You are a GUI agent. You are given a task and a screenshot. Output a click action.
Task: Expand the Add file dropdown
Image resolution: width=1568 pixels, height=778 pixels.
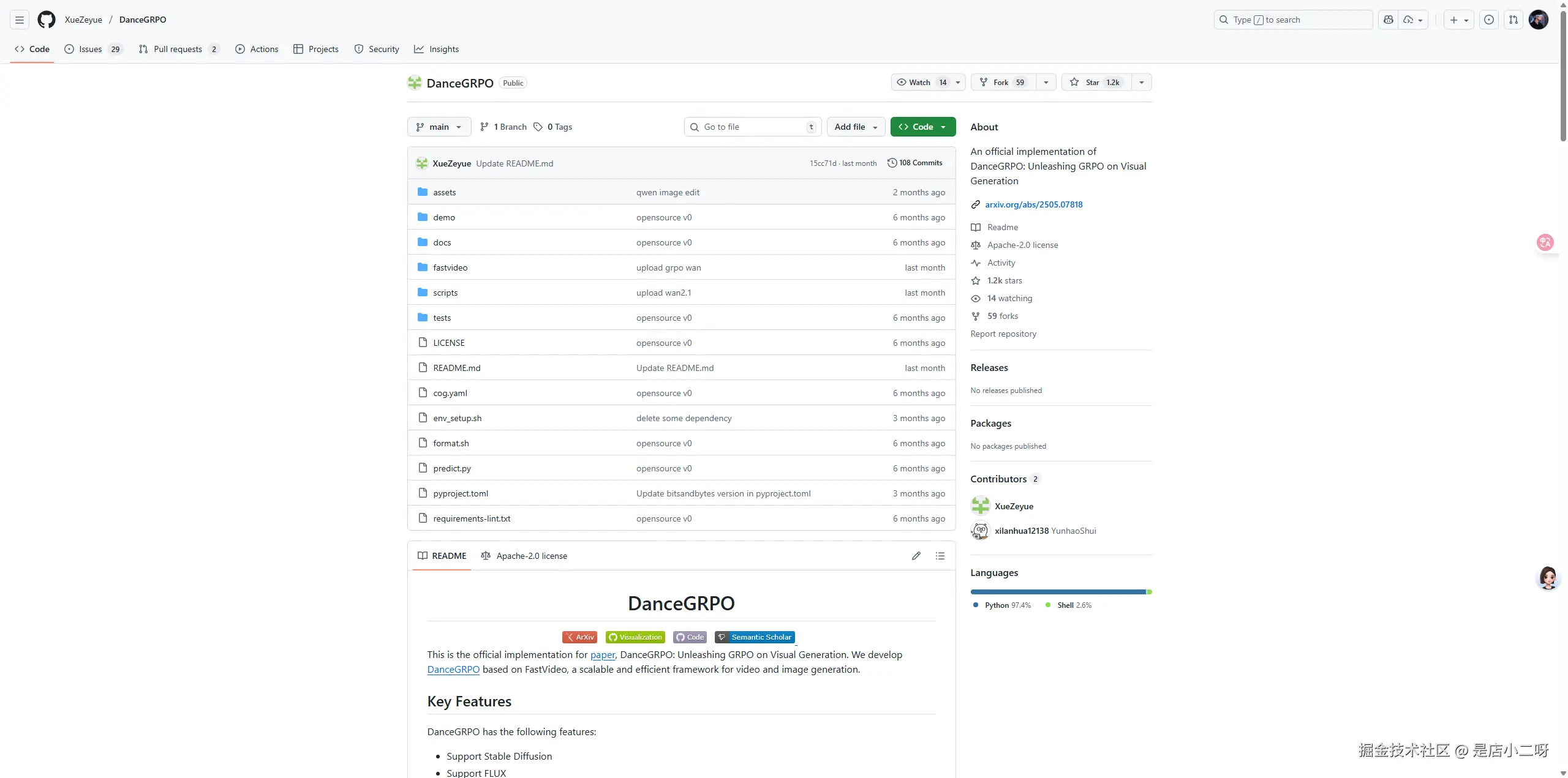click(856, 127)
